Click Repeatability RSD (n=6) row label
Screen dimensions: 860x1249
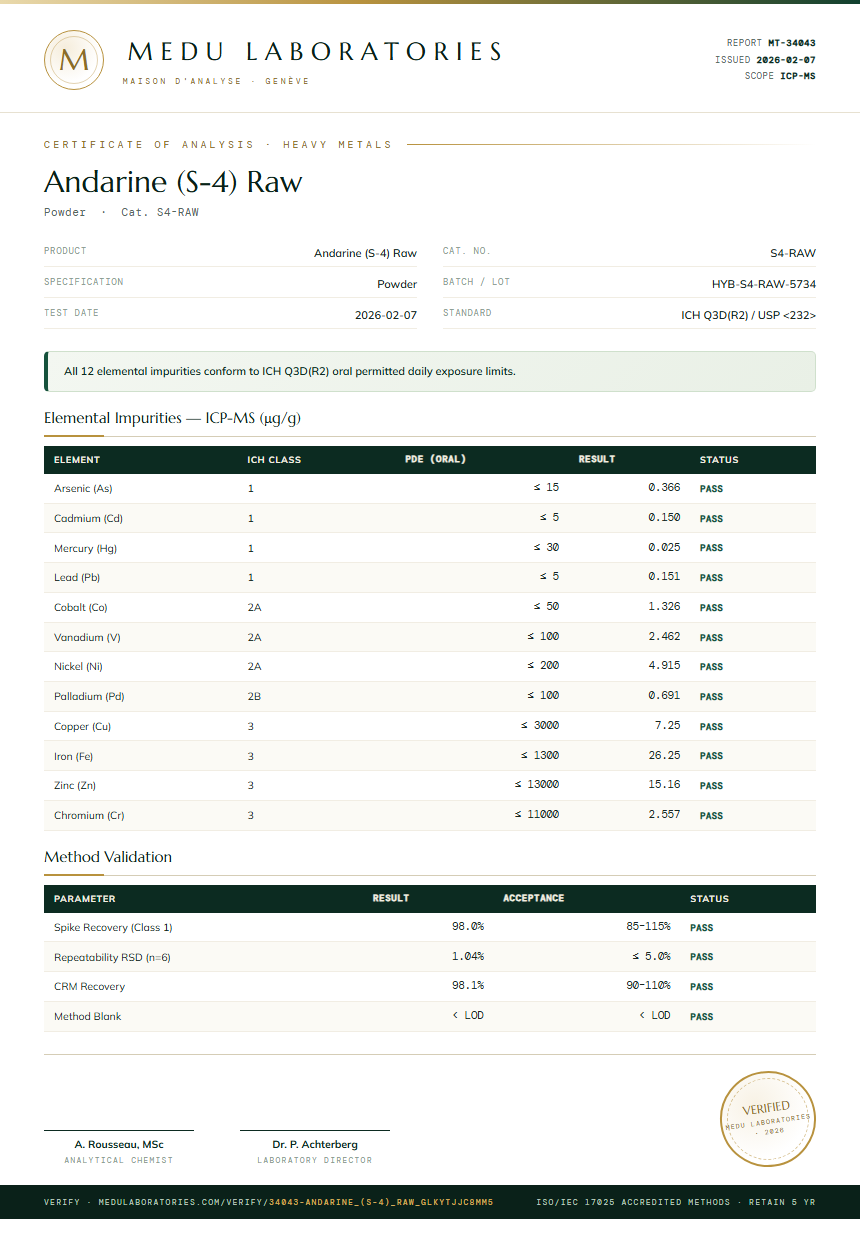[112, 958]
